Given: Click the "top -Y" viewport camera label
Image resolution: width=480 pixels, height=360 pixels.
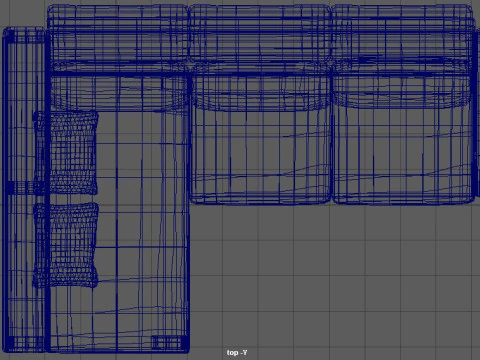Looking at the screenshot, I should [x=237, y=353].
